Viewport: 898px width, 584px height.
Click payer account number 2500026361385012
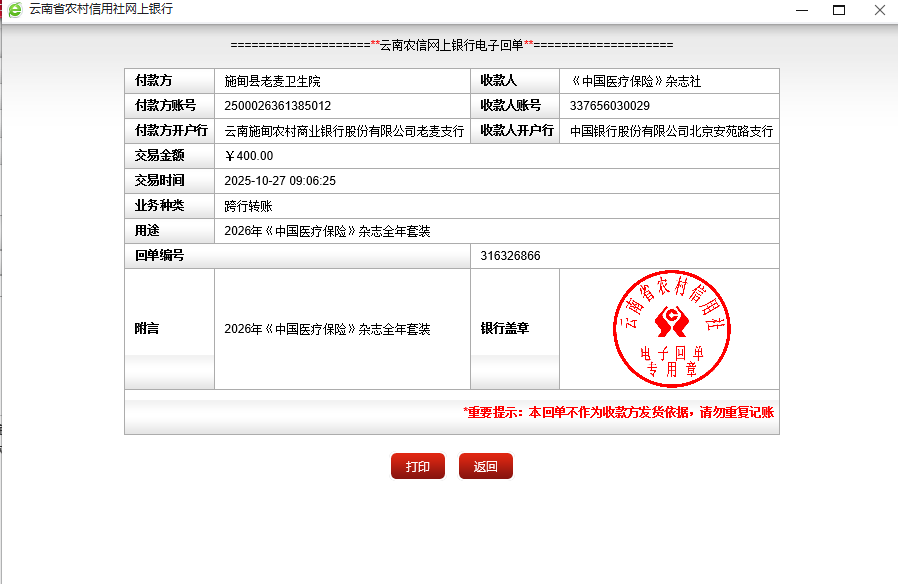coord(278,106)
